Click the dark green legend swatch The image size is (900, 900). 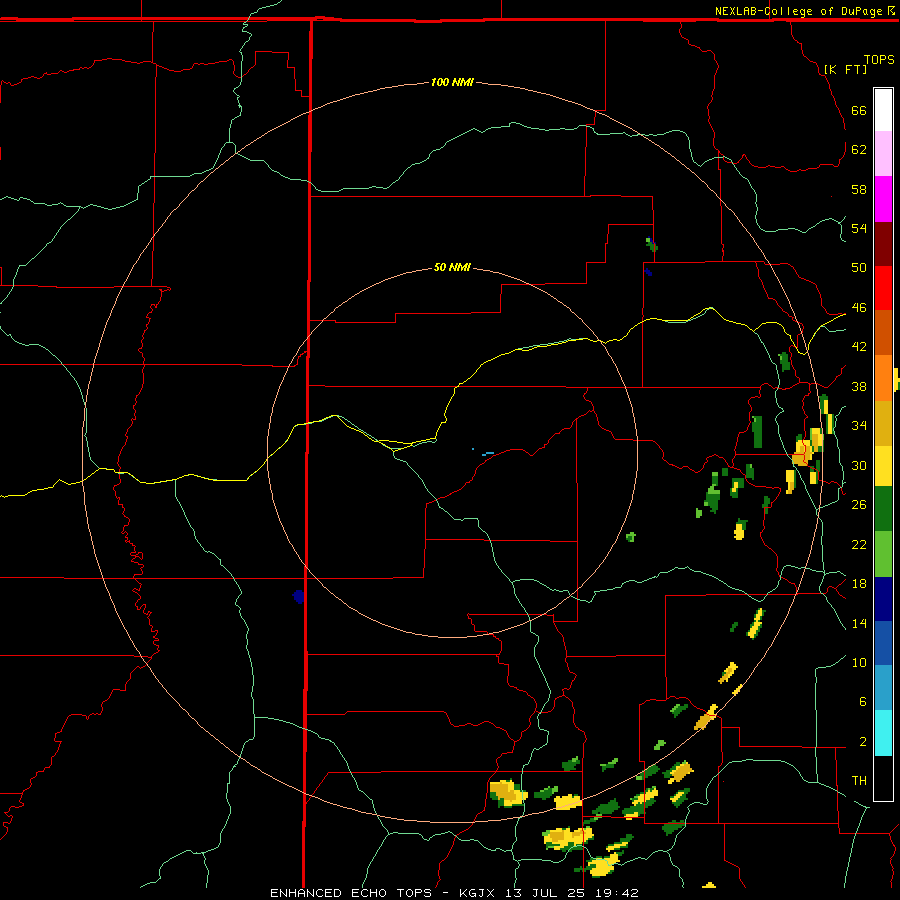(883, 509)
